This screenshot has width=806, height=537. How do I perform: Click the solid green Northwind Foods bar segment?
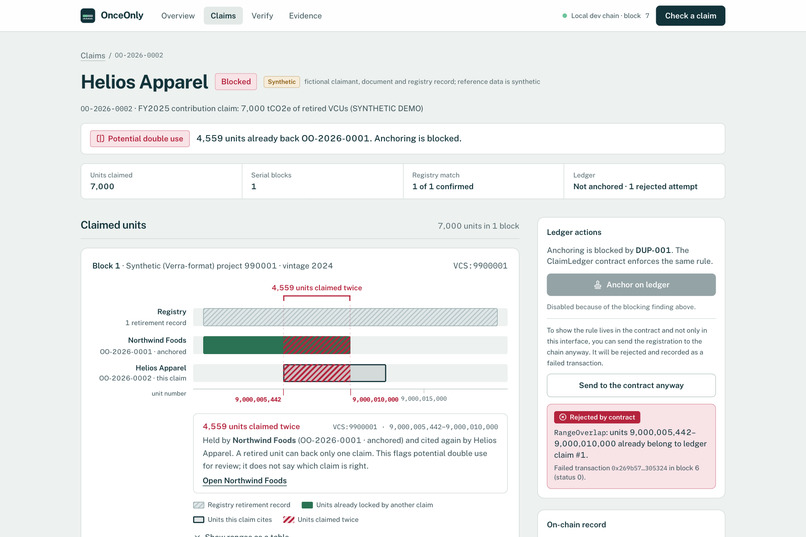(243, 345)
